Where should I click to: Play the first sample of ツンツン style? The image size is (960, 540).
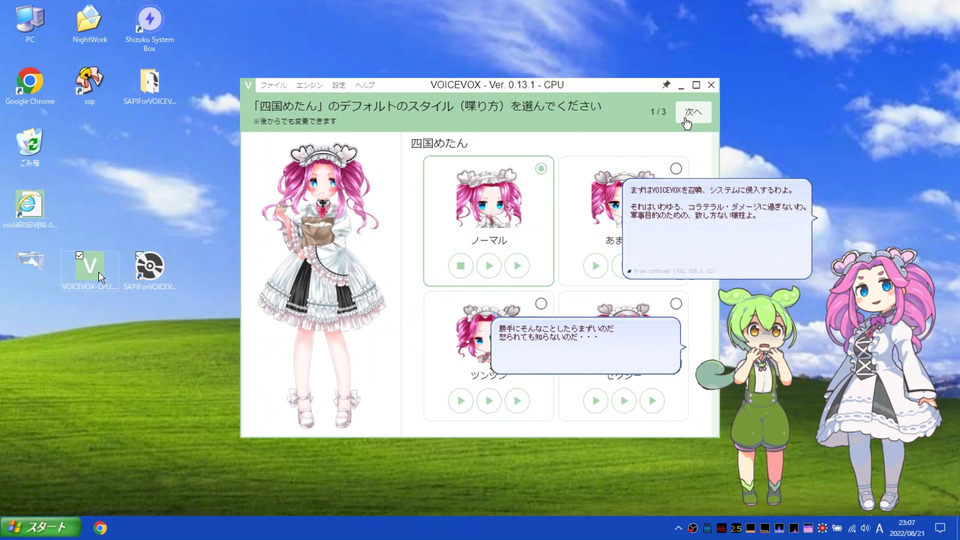coord(460,401)
